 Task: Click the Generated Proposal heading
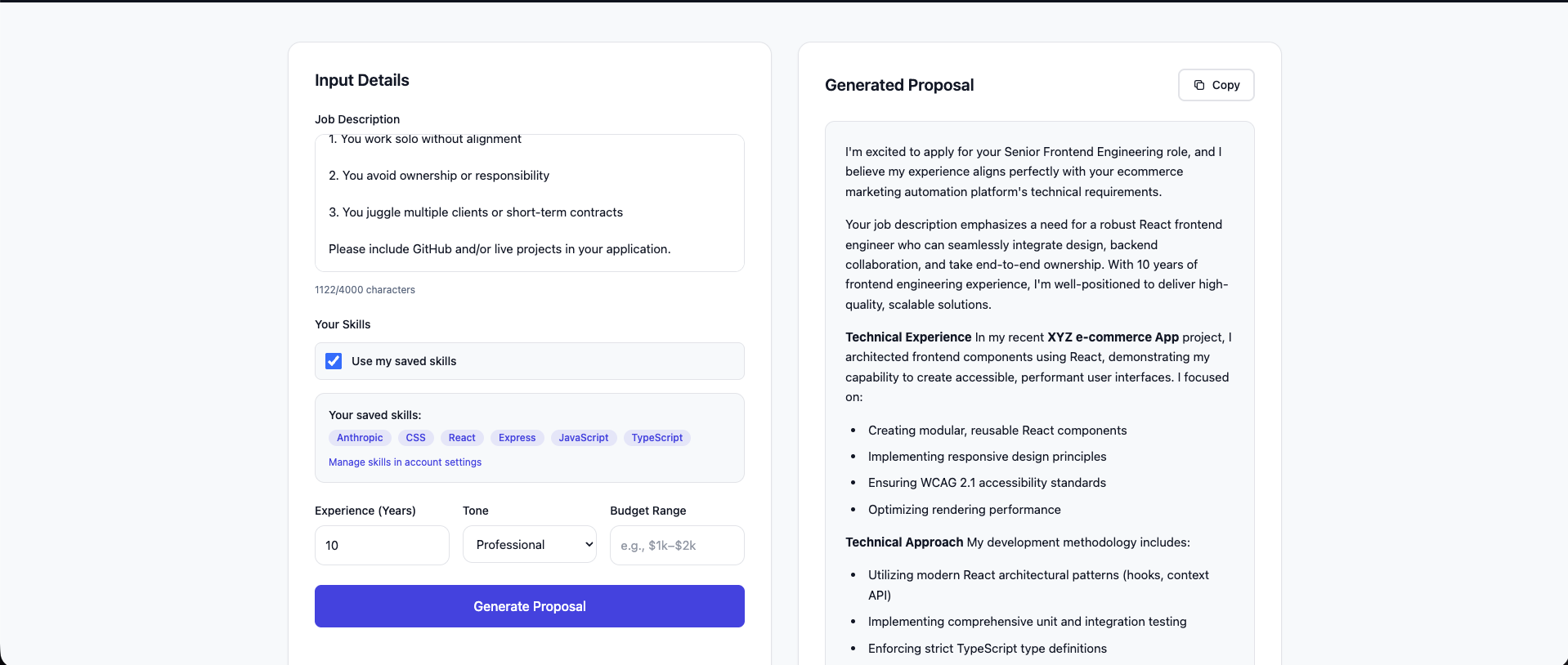pos(899,85)
